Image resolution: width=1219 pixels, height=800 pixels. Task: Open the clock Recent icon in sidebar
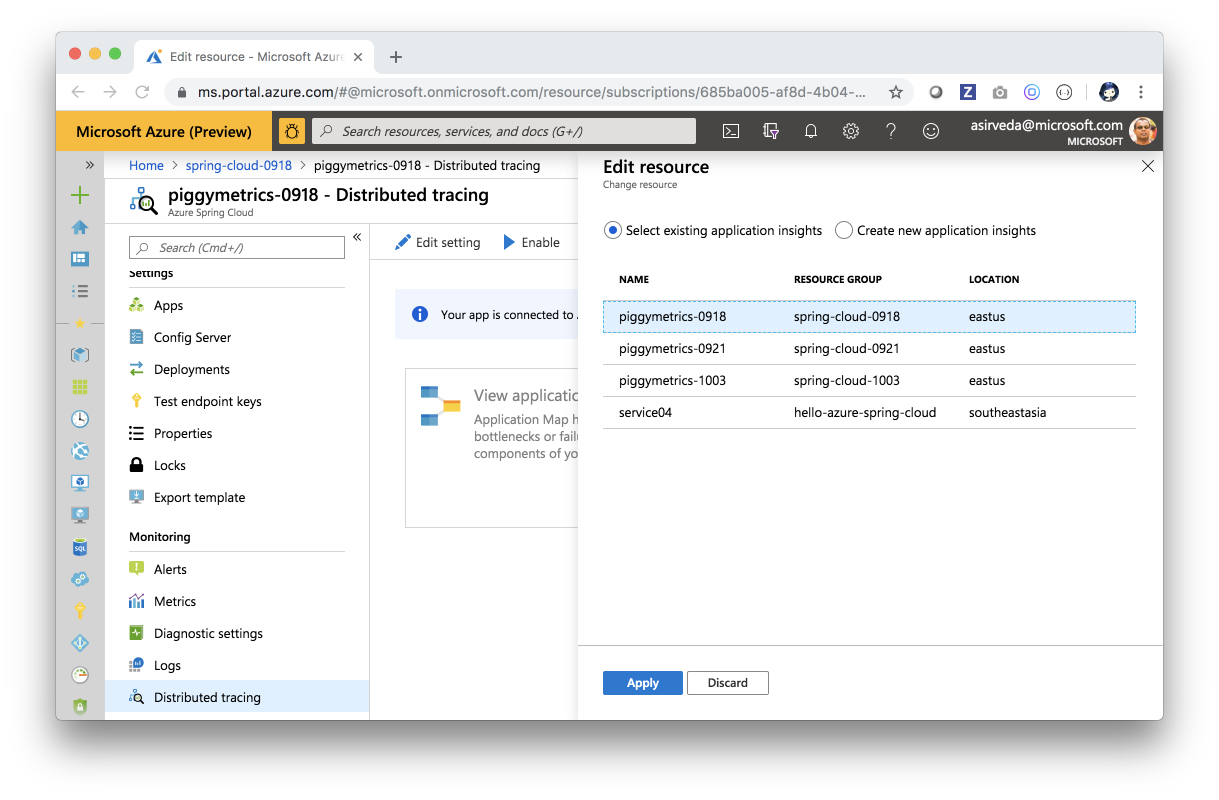80,419
